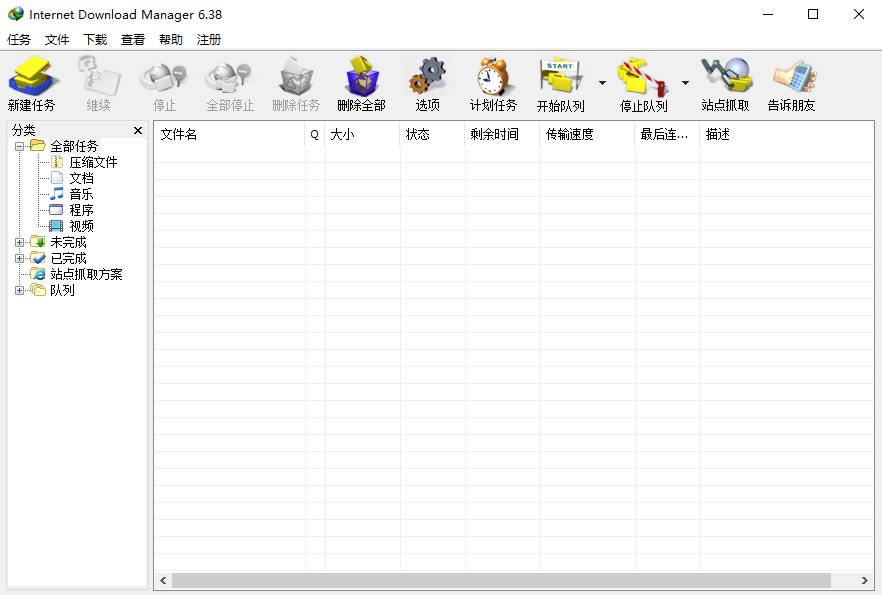Image resolution: width=882 pixels, height=595 pixels.
Task: Select 站点抓取方案 grabber projects
Action: [86, 274]
